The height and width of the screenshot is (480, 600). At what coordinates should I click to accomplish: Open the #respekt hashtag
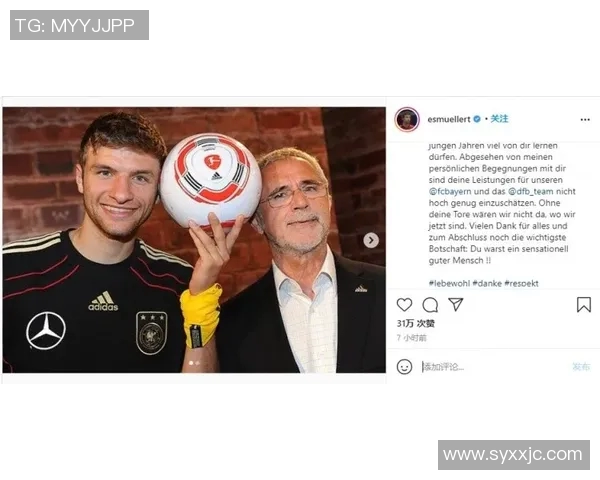(521, 283)
